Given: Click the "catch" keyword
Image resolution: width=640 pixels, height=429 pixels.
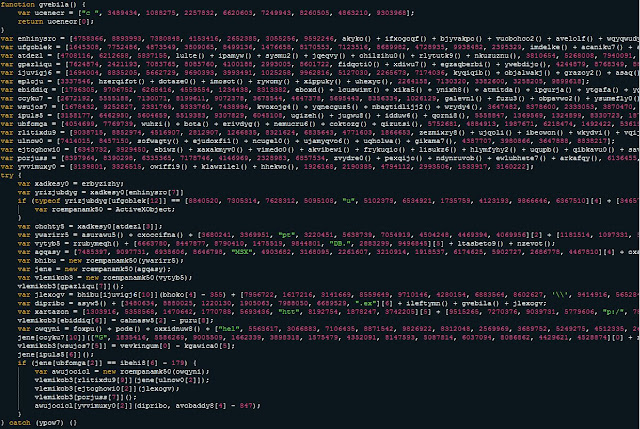Looking at the screenshot, I should (x=20, y=423).
